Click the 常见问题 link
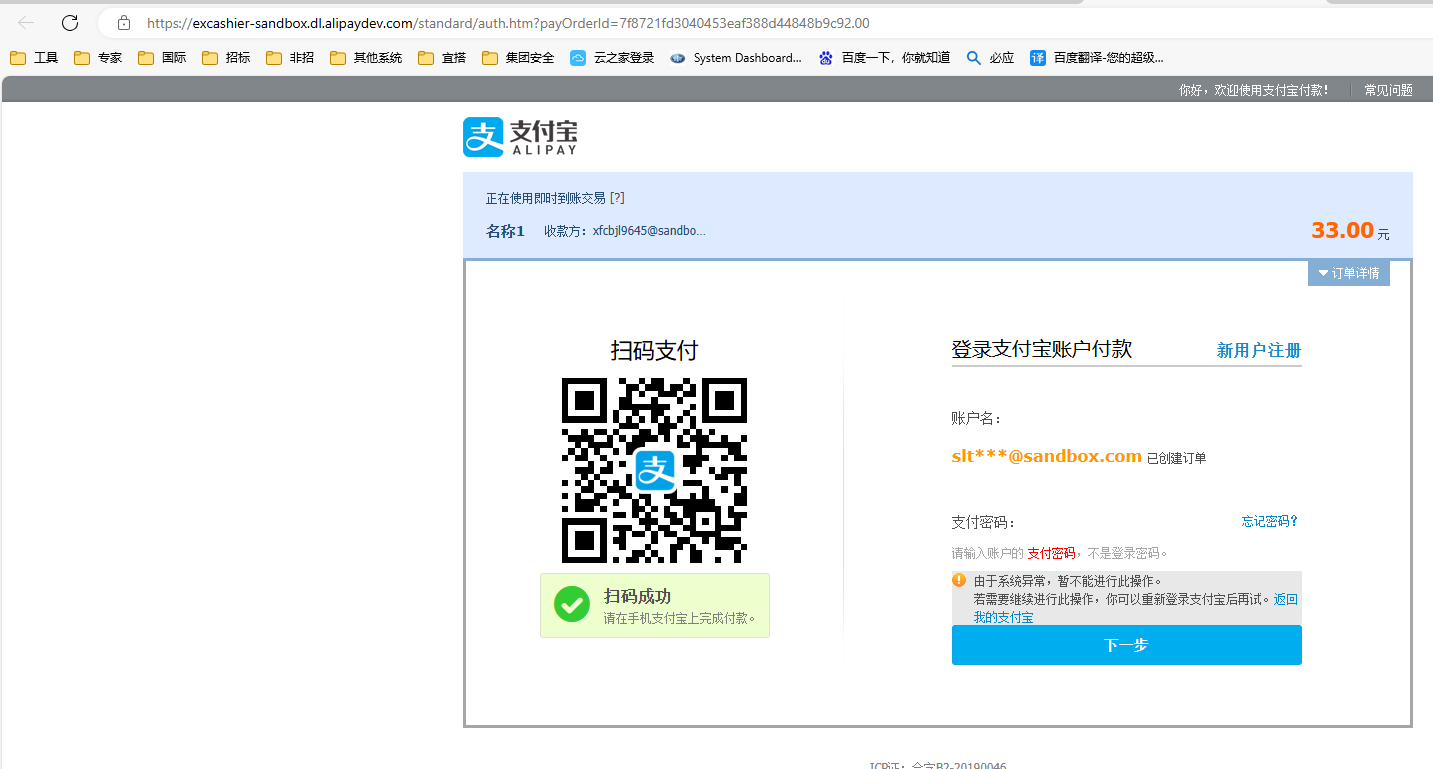Viewport: 1433px width, 769px height. [x=1389, y=90]
